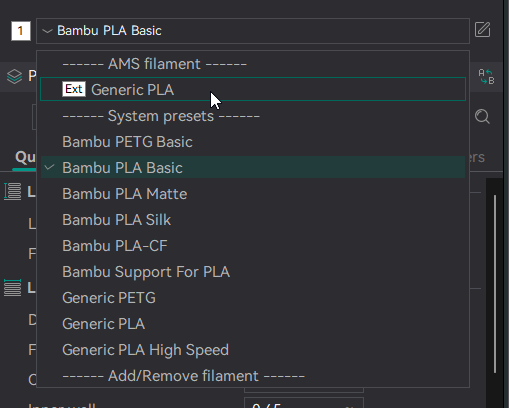
Task: Collapse the Bambu PLA Basic filament dropdown
Action: click(x=253, y=31)
